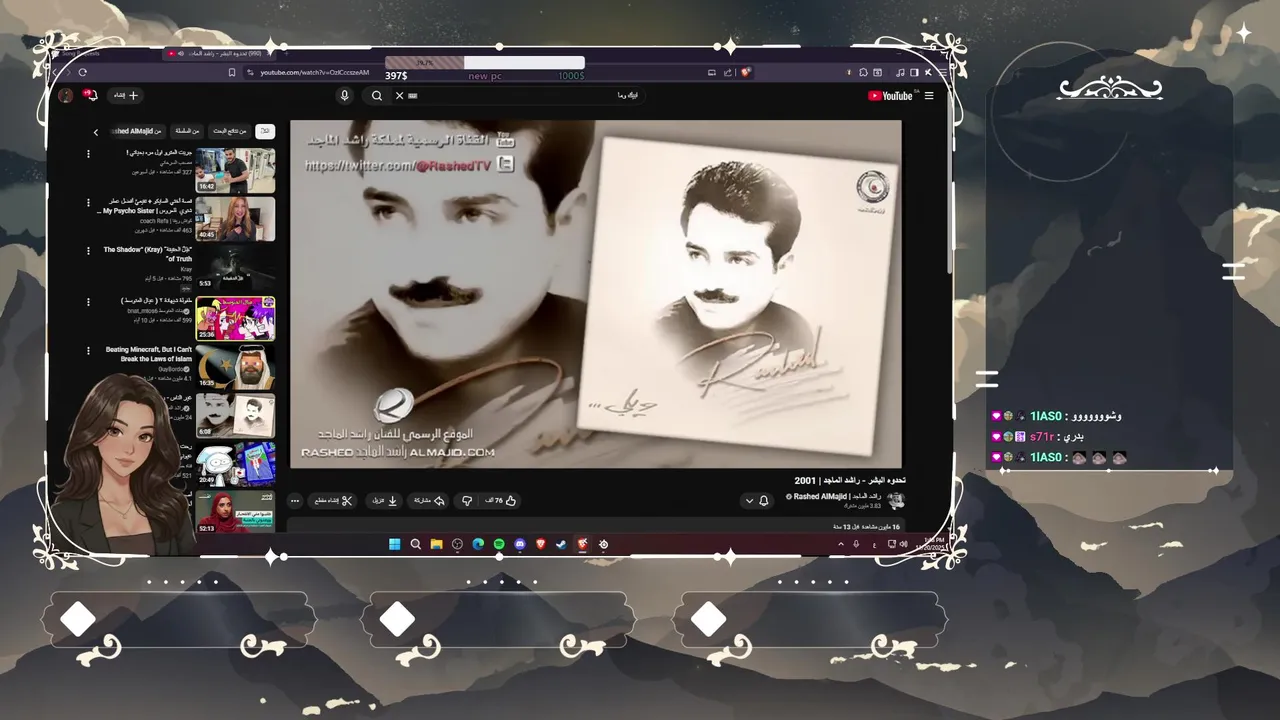Open options for The Shadow video

pos(88,252)
